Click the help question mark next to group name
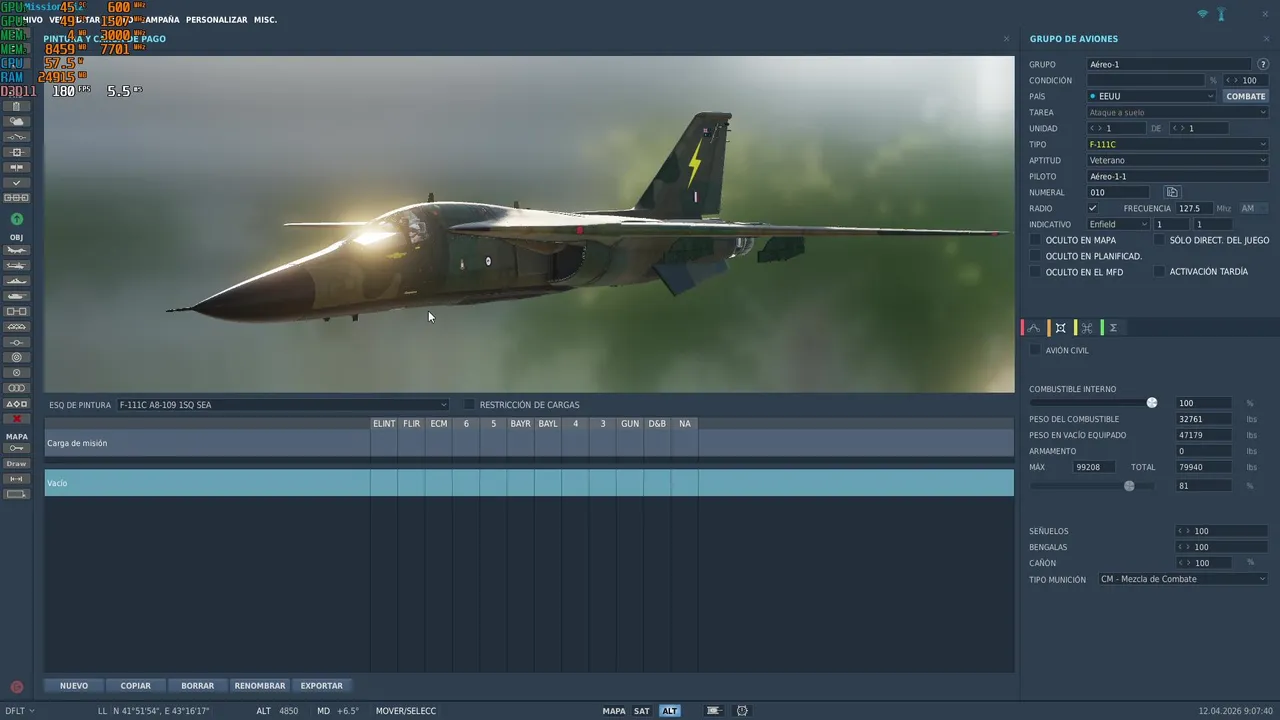This screenshot has width=1280, height=720. pyautogui.click(x=1263, y=64)
